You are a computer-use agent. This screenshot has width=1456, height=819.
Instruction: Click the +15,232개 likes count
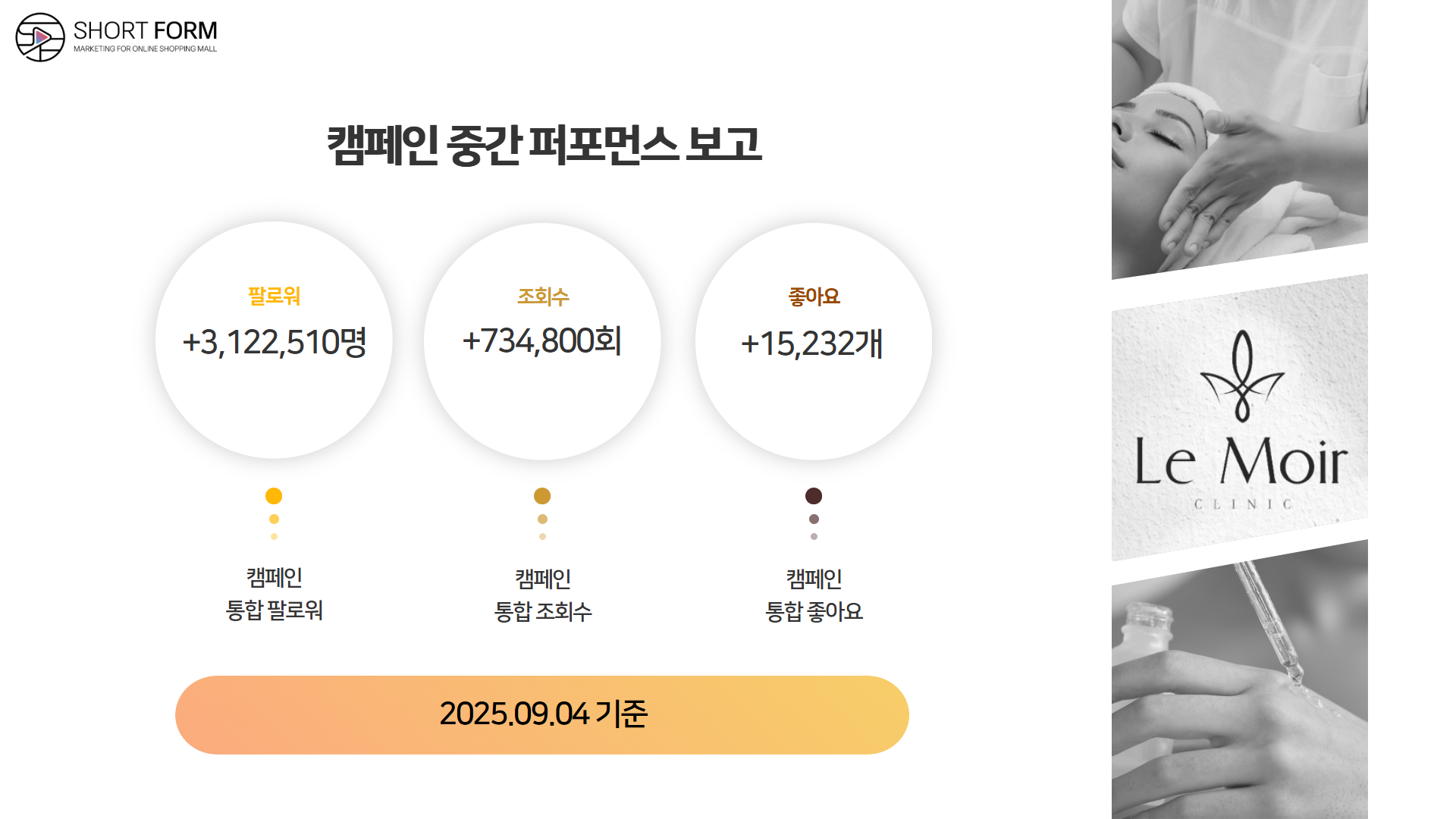[812, 344]
